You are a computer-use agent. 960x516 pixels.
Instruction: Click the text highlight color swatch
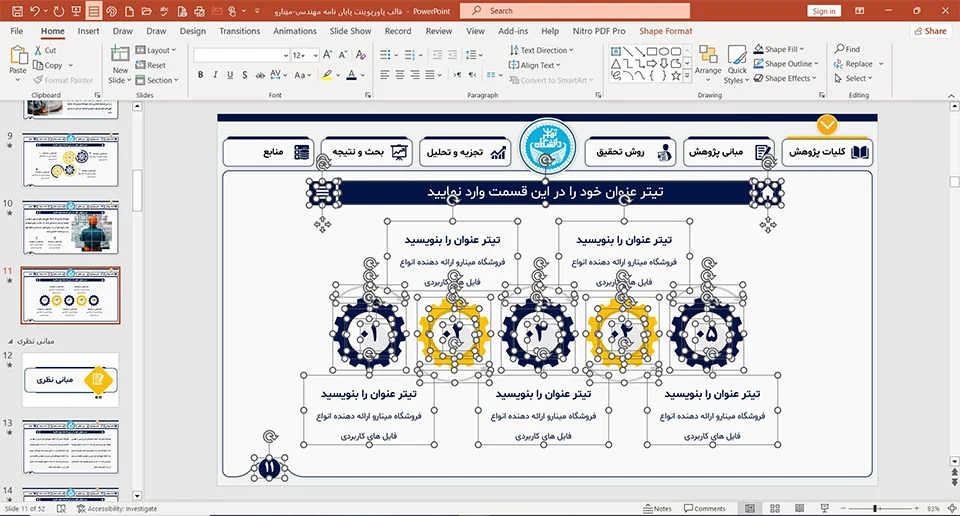(328, 75)
